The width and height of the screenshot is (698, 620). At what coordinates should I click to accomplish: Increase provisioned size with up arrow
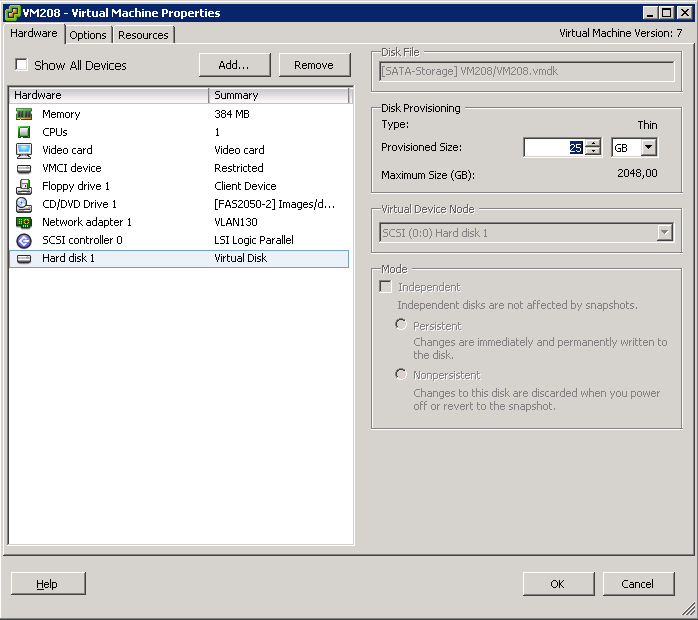(x=593, y=143)
